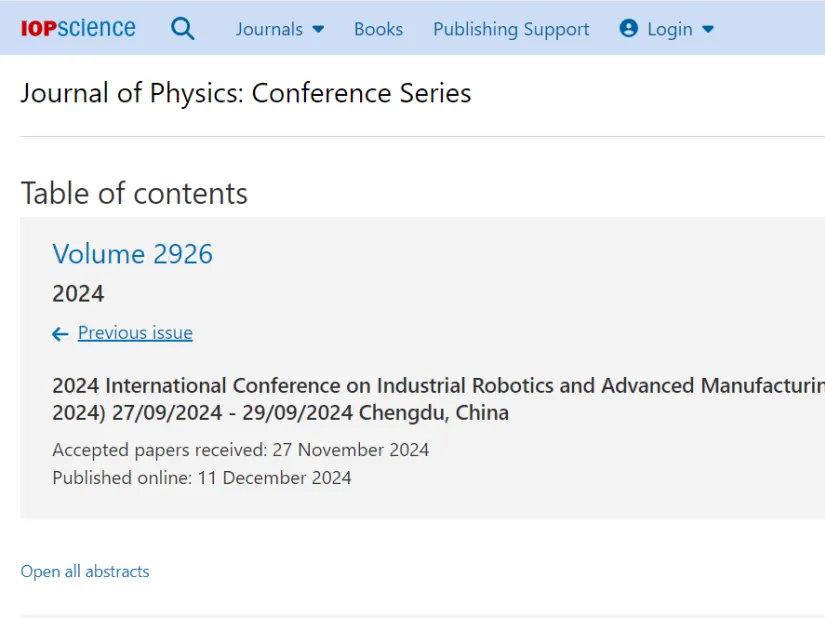The height and width of the screenshot is (618, 825).
Task: Click the Table of contents heading
Action: 134,193
